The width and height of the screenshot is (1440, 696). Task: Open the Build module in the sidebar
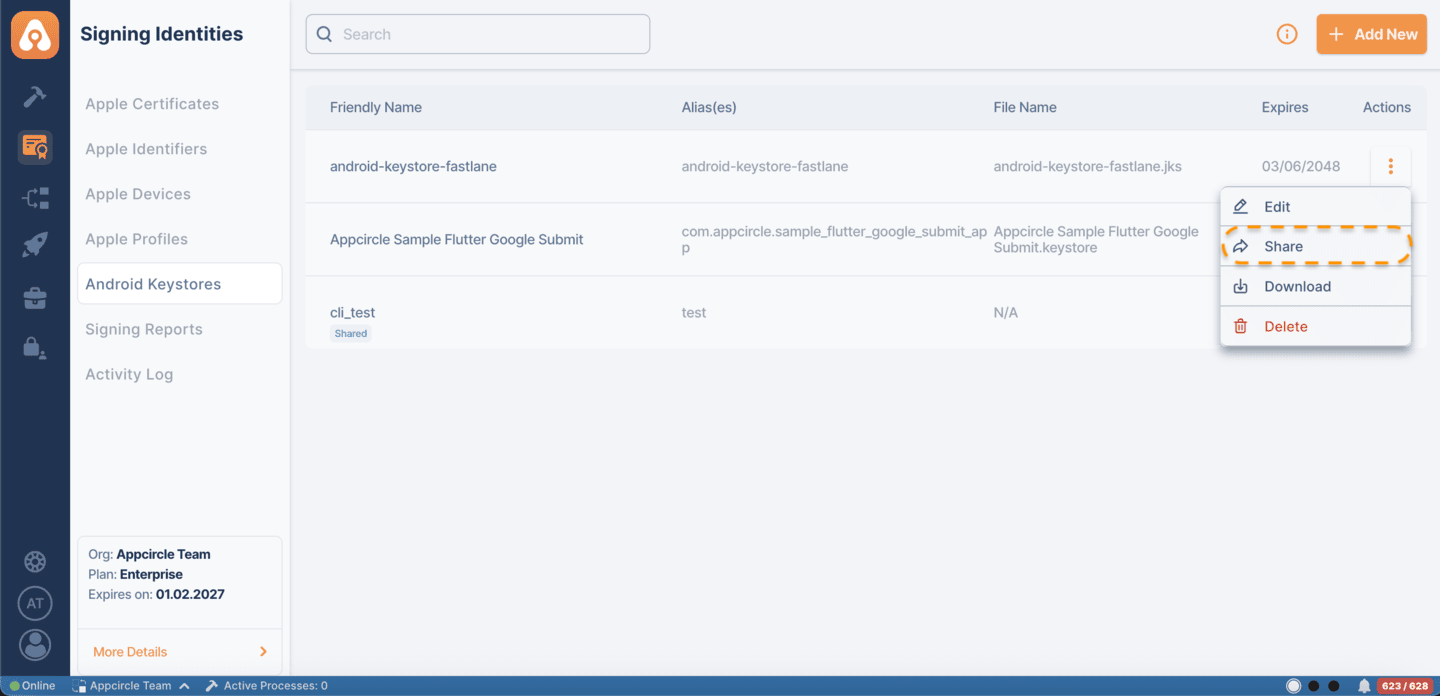pyautogui.click(x=35, y=96)
